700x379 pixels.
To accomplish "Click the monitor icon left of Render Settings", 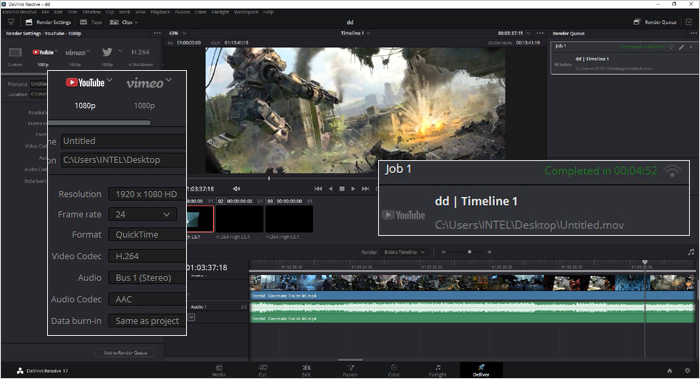I will click(x=11, y=22).
